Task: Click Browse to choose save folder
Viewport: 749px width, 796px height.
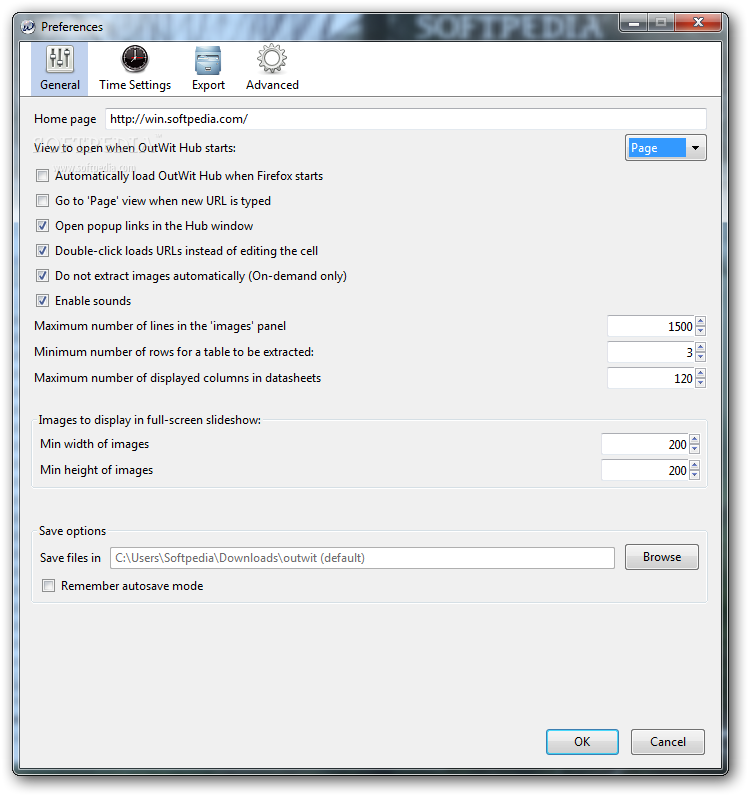Action: tap(662, 557)
